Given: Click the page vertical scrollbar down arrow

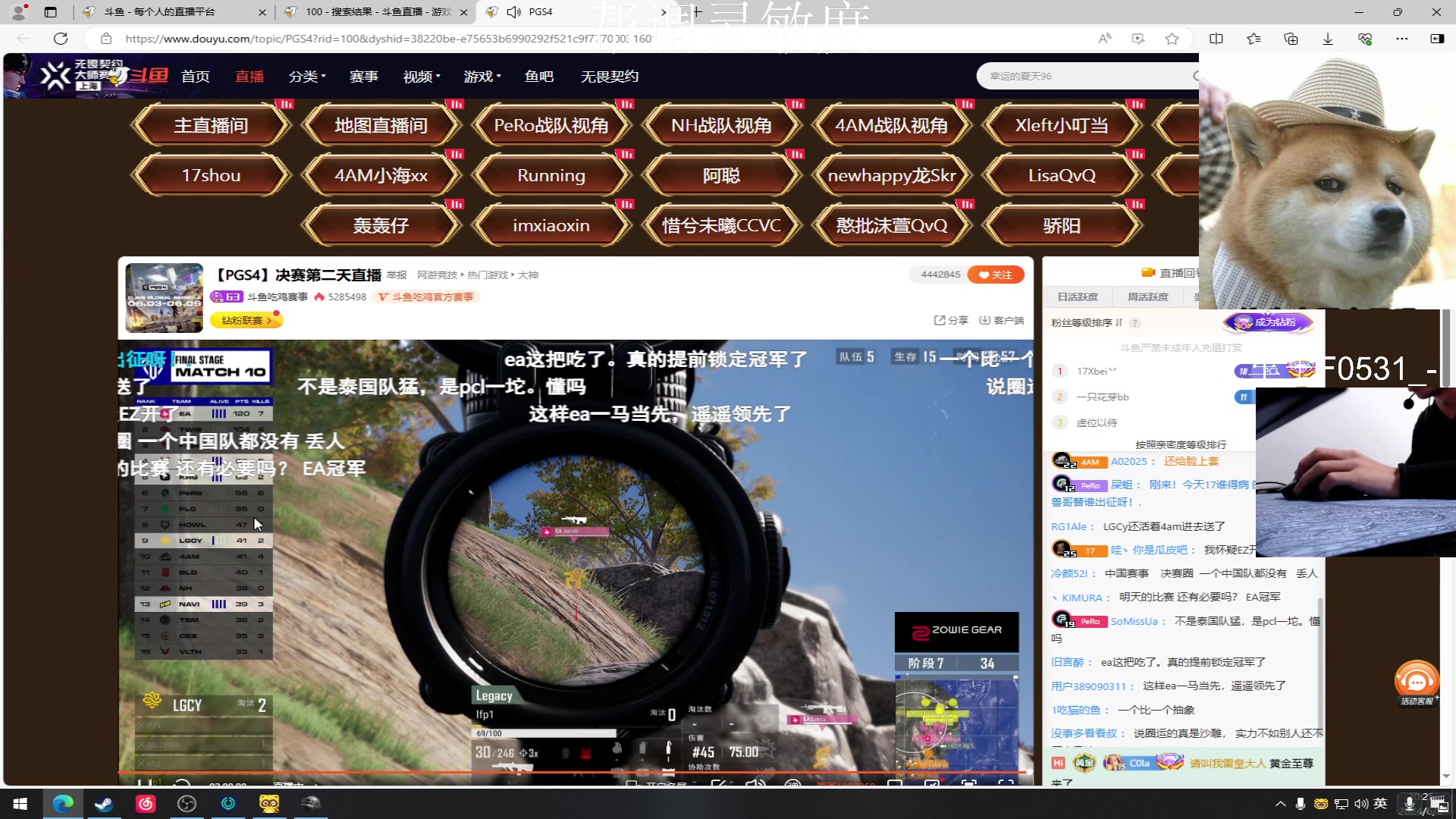Looking at the screenshot, I should [1446, 777].
